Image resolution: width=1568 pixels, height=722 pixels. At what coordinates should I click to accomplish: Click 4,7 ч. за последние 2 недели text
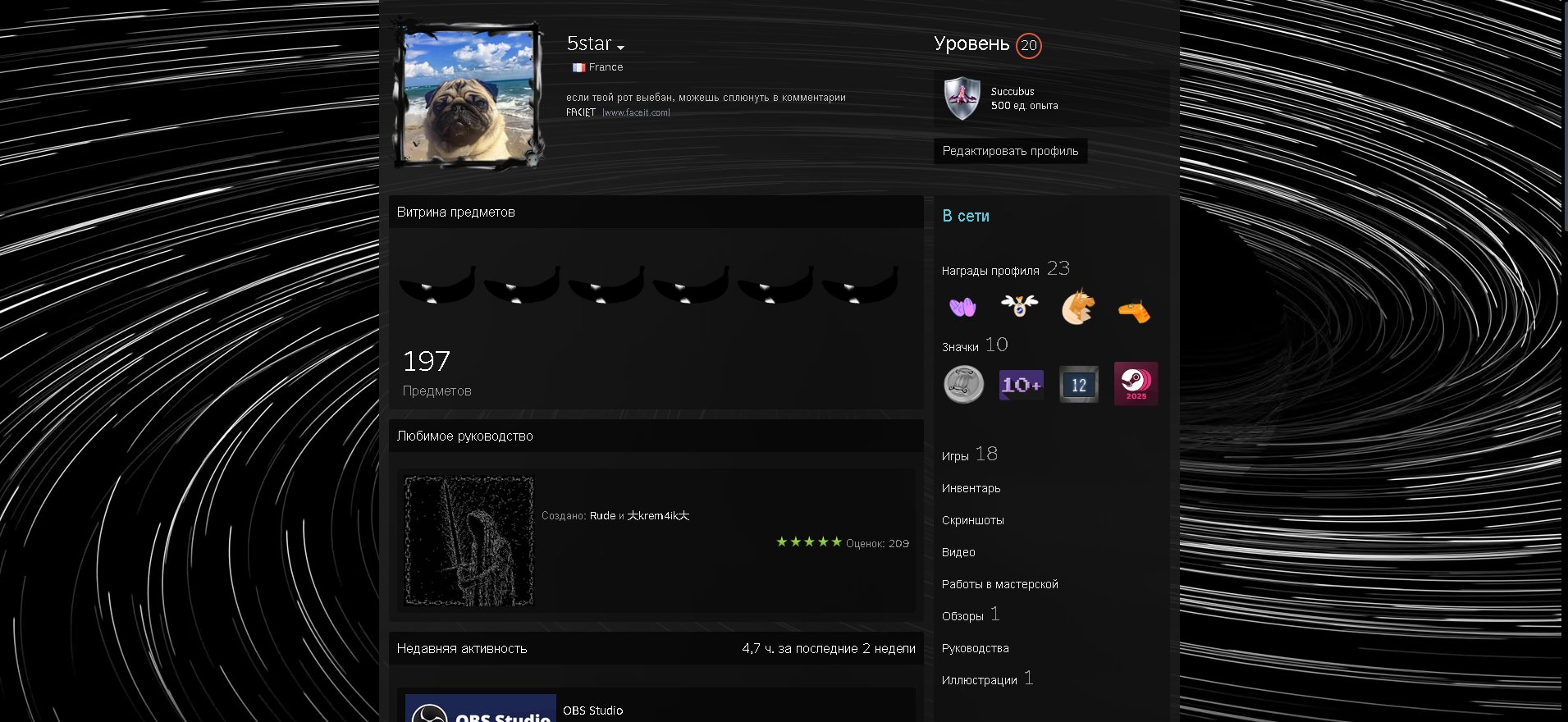click(829, 648)
